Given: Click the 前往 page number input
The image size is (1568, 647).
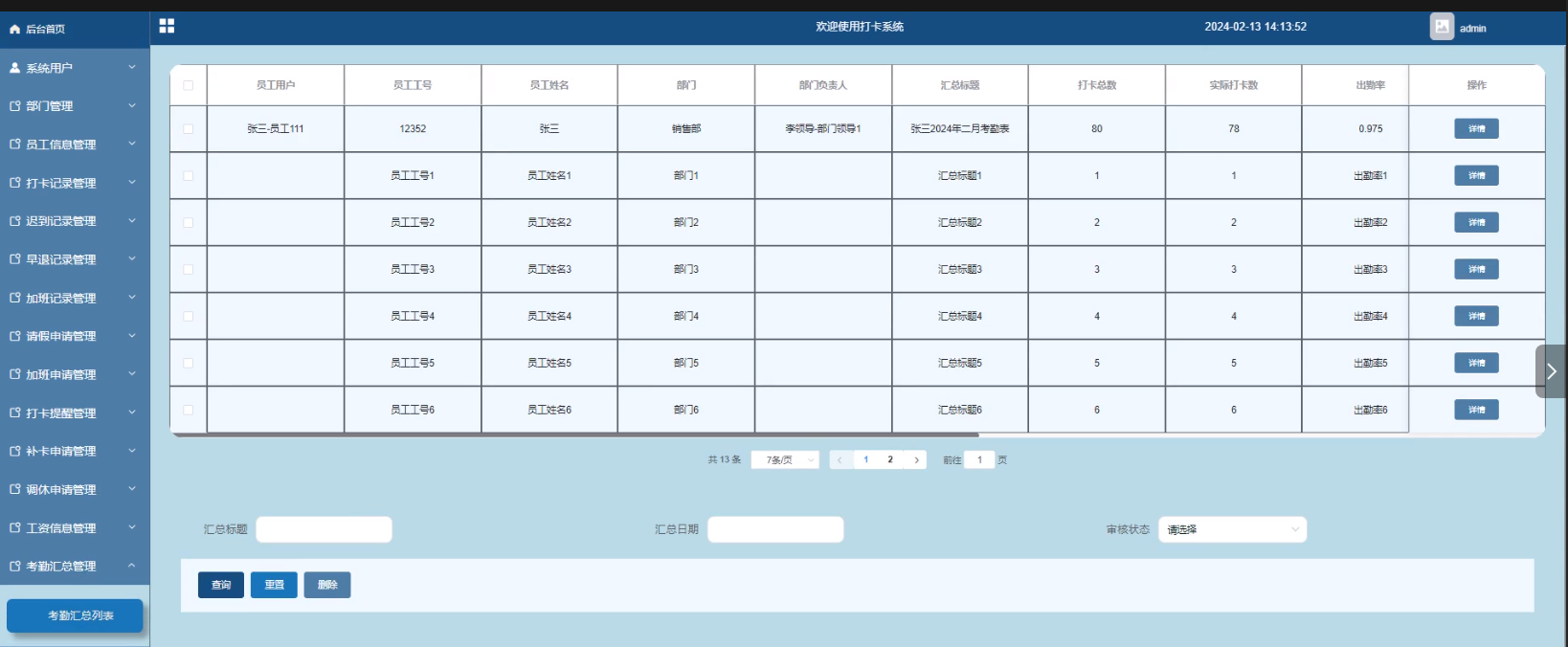Looking at the screenshot, I should [x=979, y=460].
